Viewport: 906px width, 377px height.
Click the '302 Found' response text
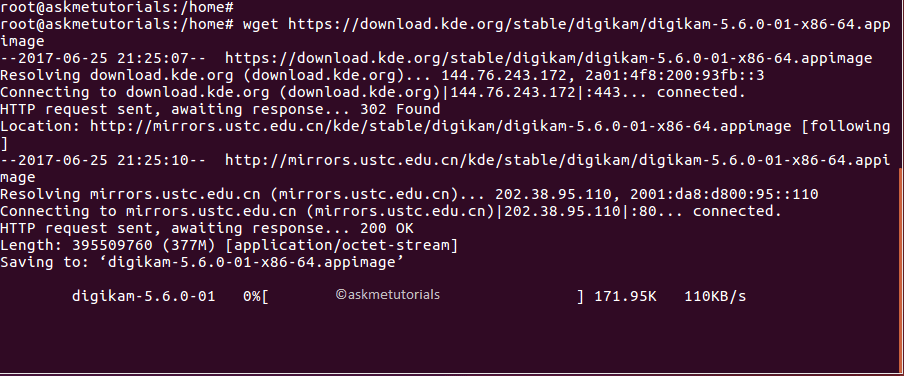pyautogui.click(x=400, y=109)
